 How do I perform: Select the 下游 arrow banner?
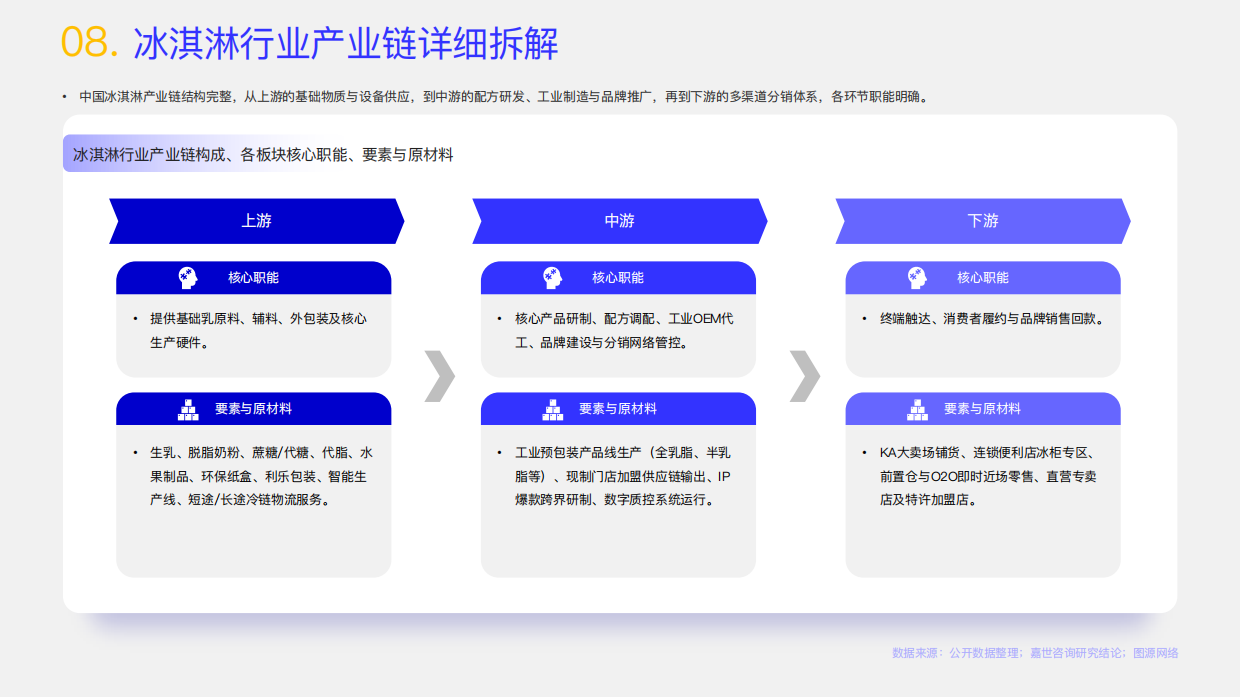[983, 221]
